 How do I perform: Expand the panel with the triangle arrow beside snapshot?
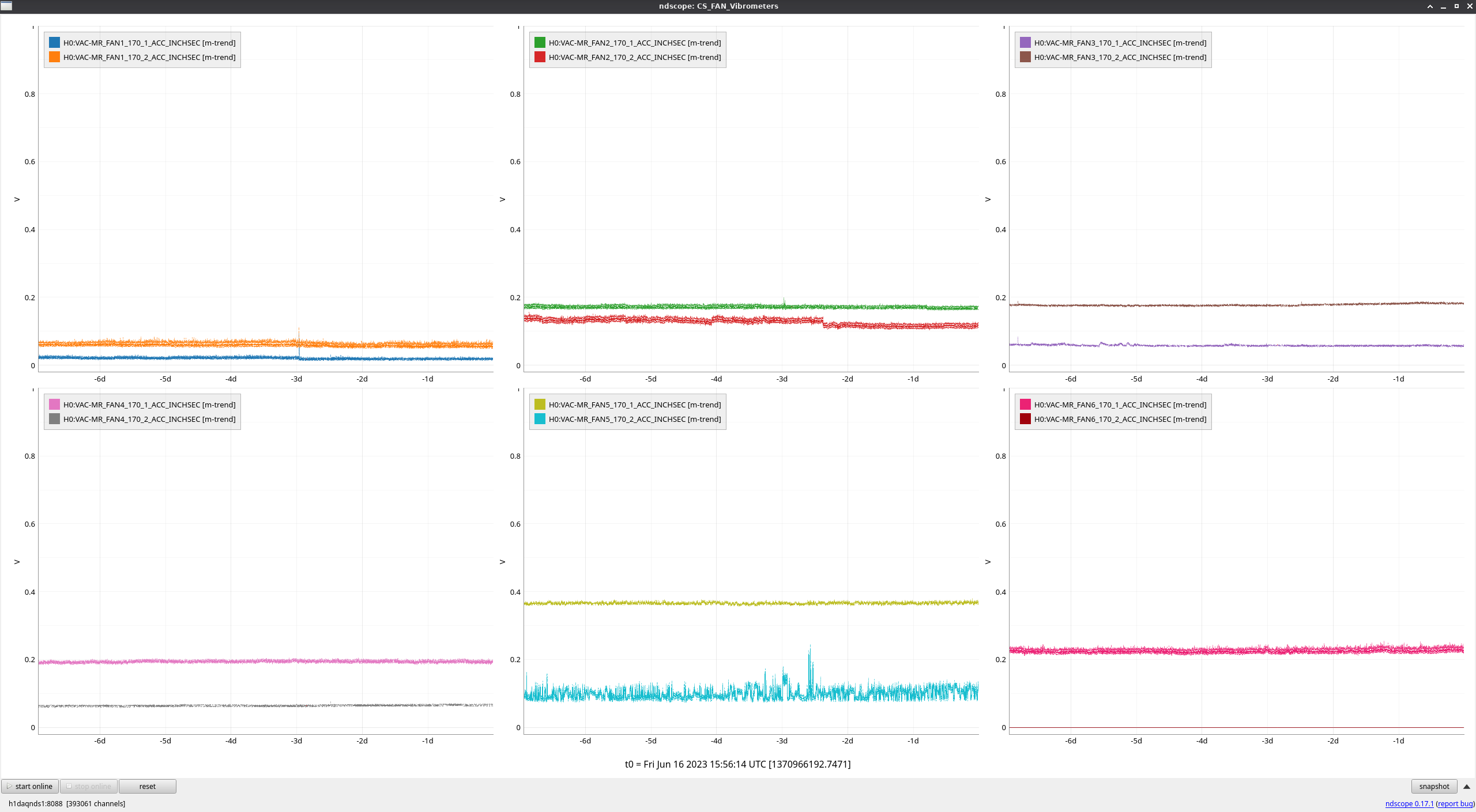point(1467,786)
